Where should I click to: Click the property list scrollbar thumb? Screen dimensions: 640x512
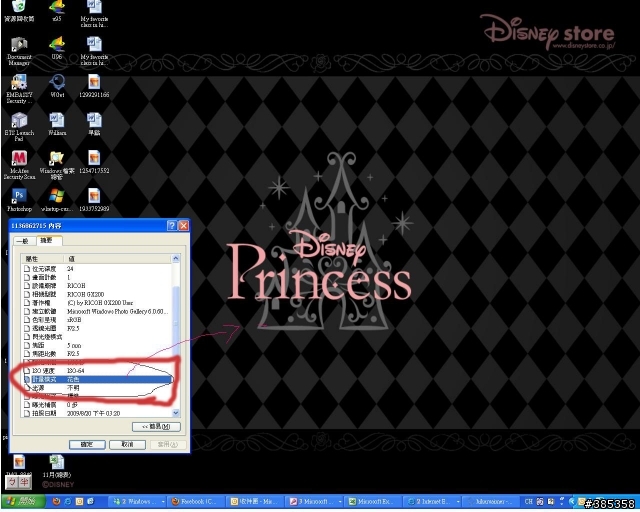coord(176,323)
